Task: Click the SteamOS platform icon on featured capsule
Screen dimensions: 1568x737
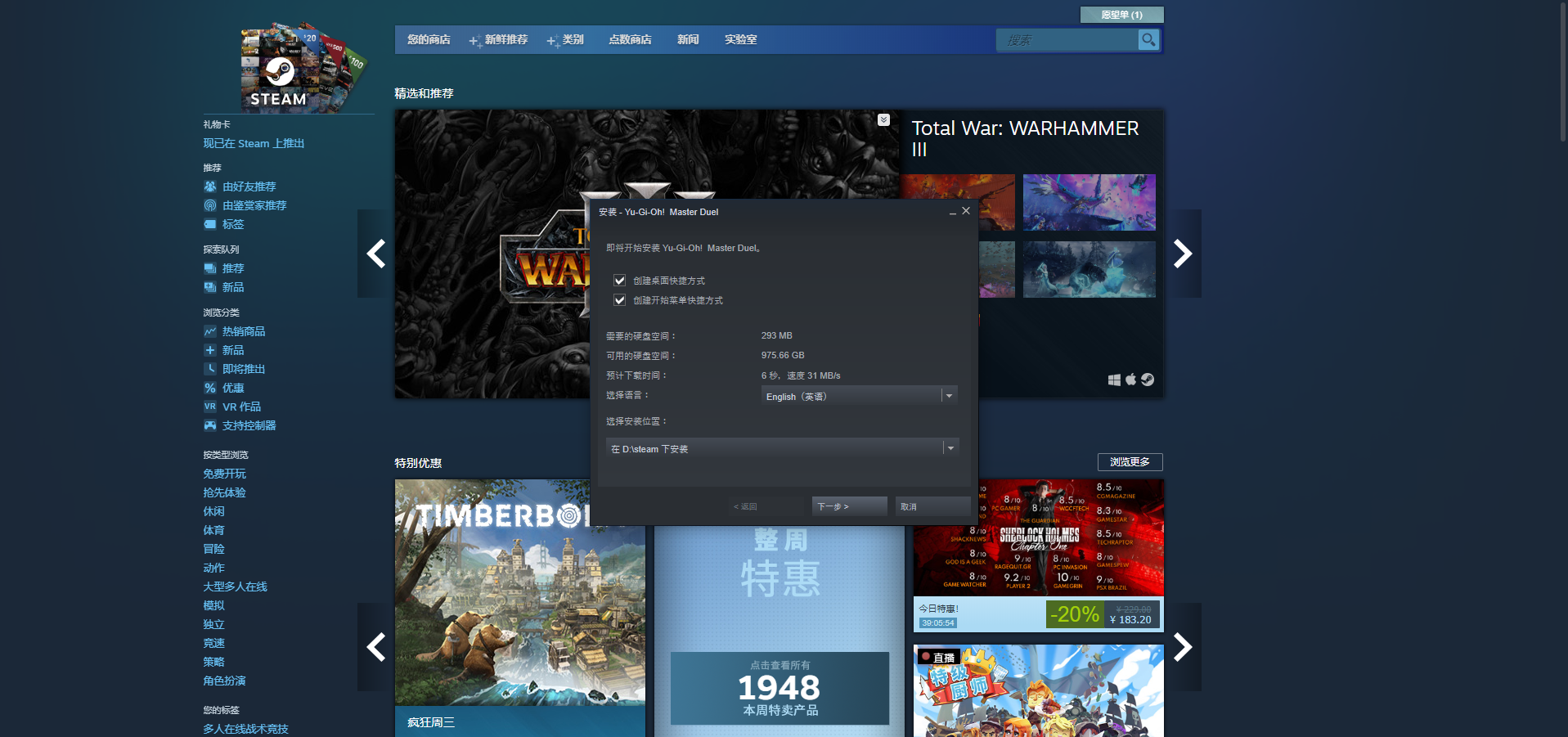Action: [x=1148, y=380]
